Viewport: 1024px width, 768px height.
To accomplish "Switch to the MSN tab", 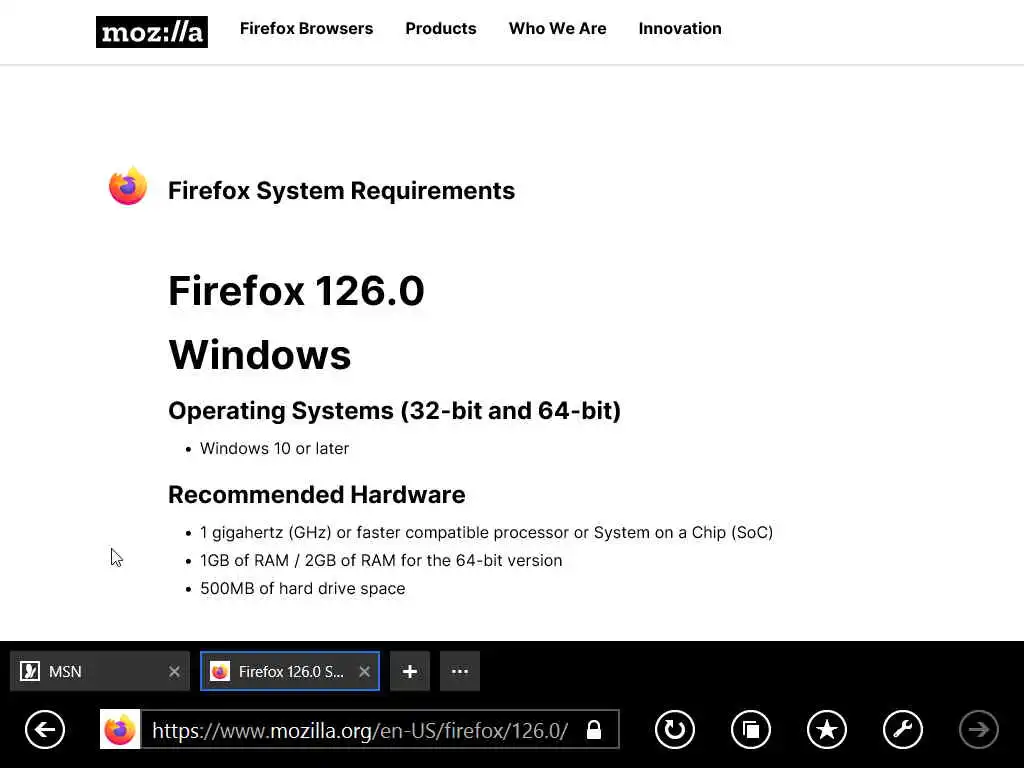I will pos(100,671).
